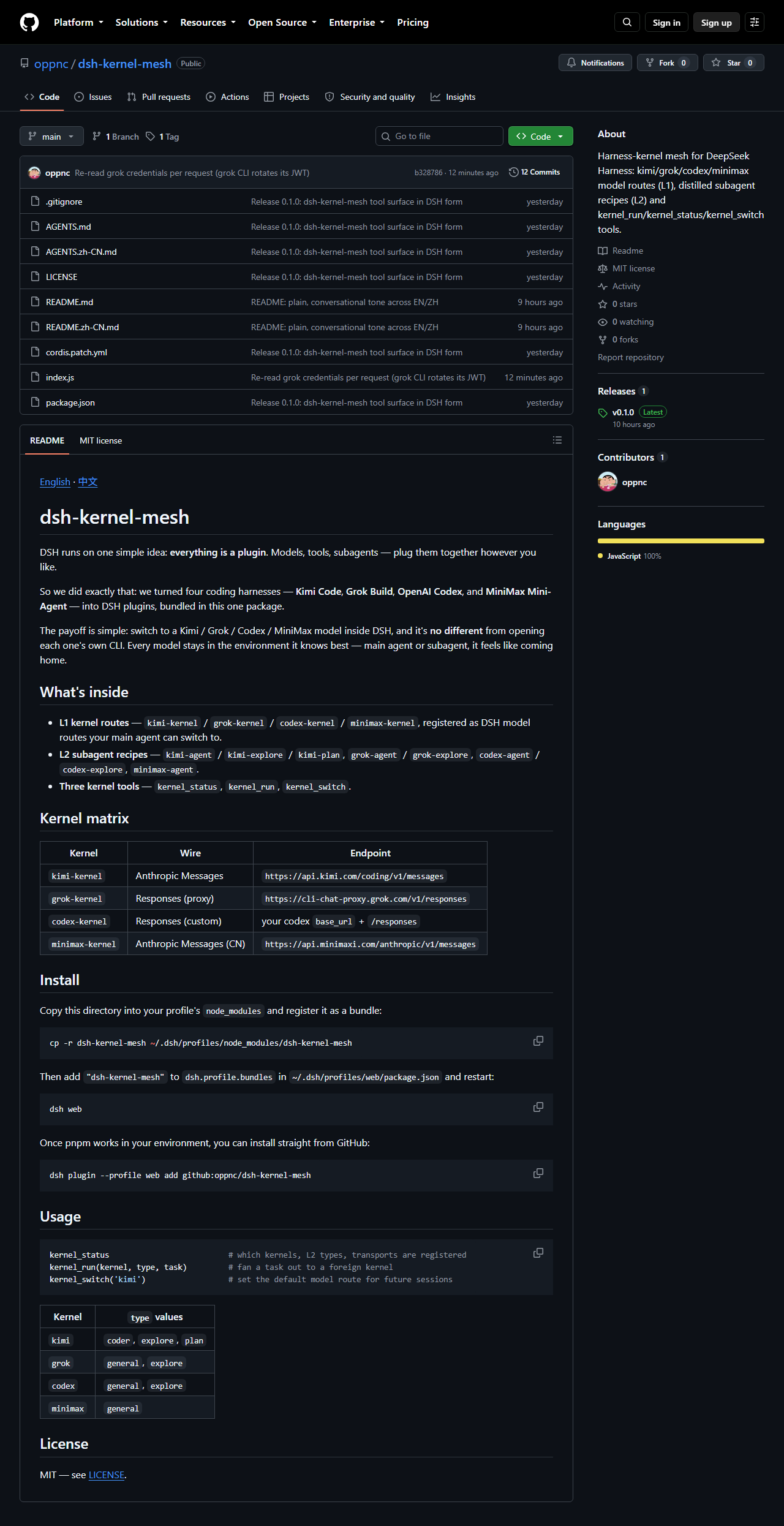Open the English README link
784x1526 pixels.
tap(55, 482)
